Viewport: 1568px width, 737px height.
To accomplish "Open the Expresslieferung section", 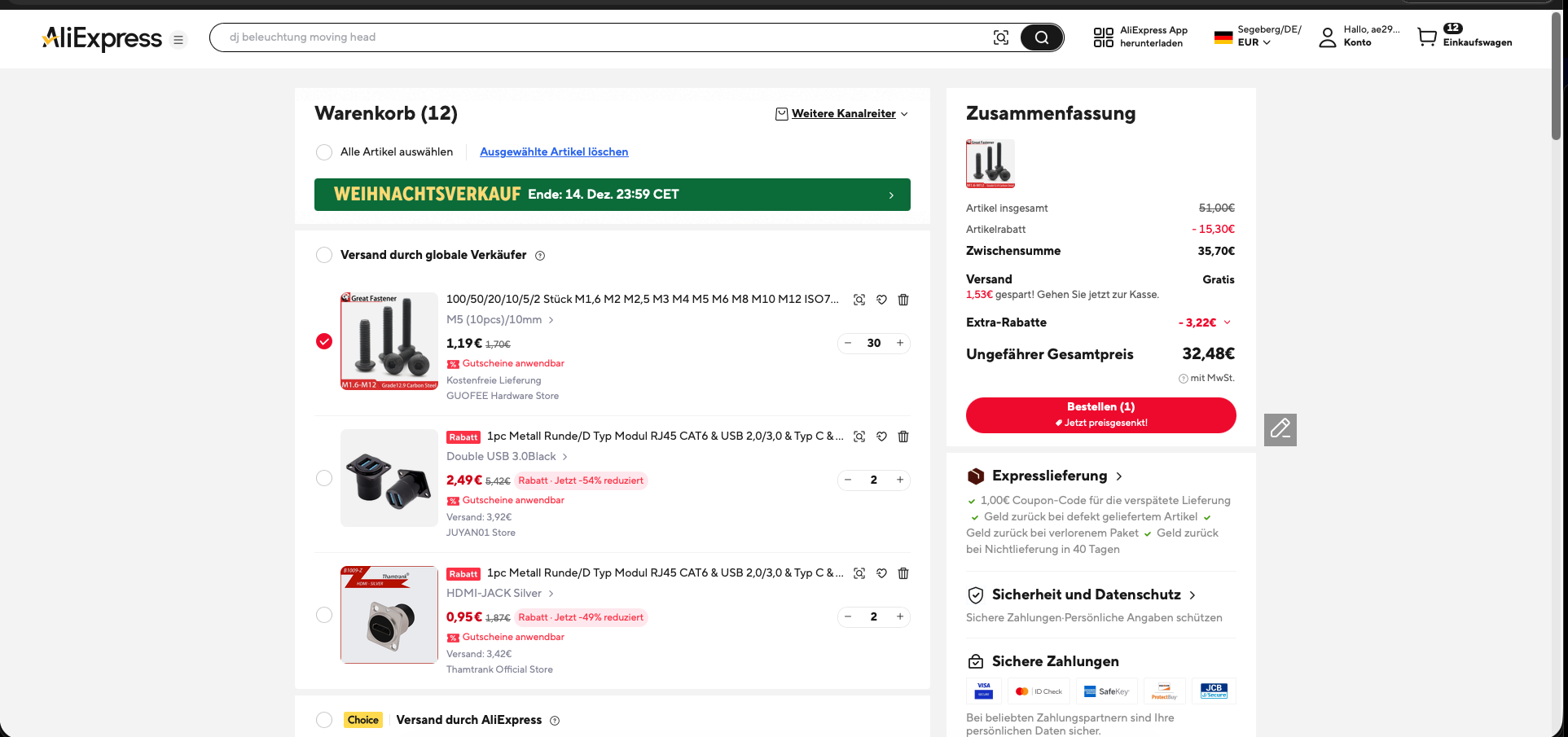I will (1049, 476).
